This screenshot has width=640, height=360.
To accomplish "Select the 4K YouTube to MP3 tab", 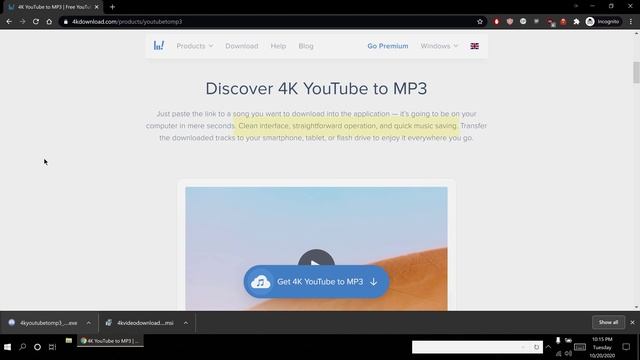I will tap(53, 7).
